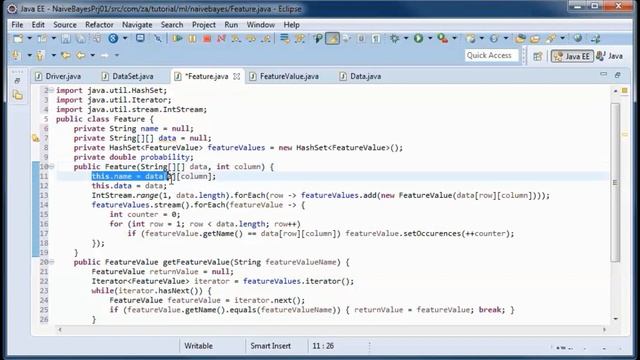640x360 pixels.
Task: Click the Previous Annotation icon
Action: tap(40, 56)
